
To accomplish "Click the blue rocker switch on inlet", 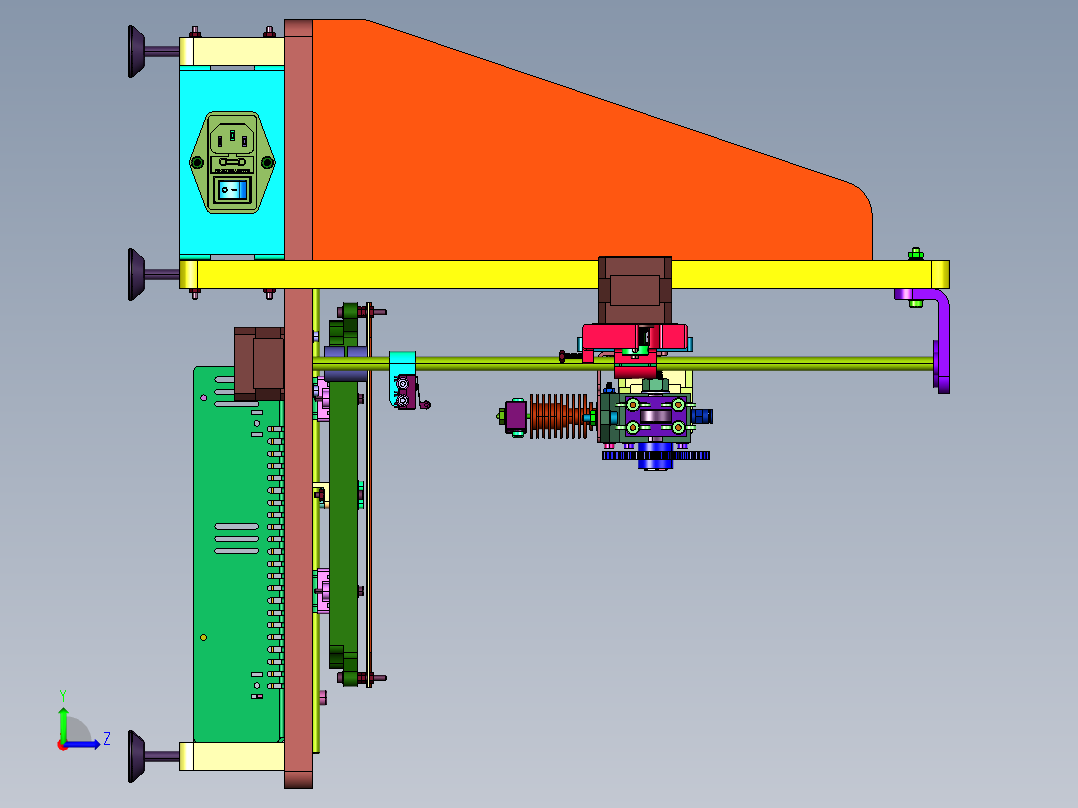I will pos(232,189).
